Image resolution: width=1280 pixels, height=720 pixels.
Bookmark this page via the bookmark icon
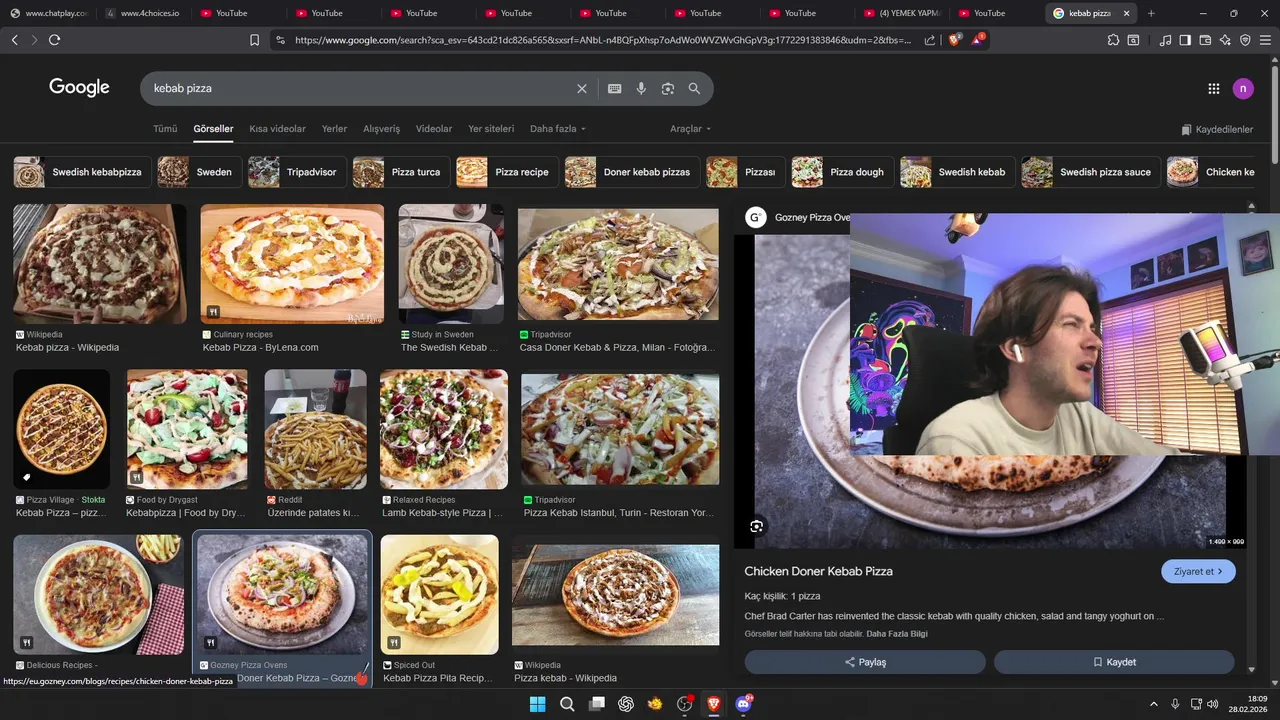(254, 40)
